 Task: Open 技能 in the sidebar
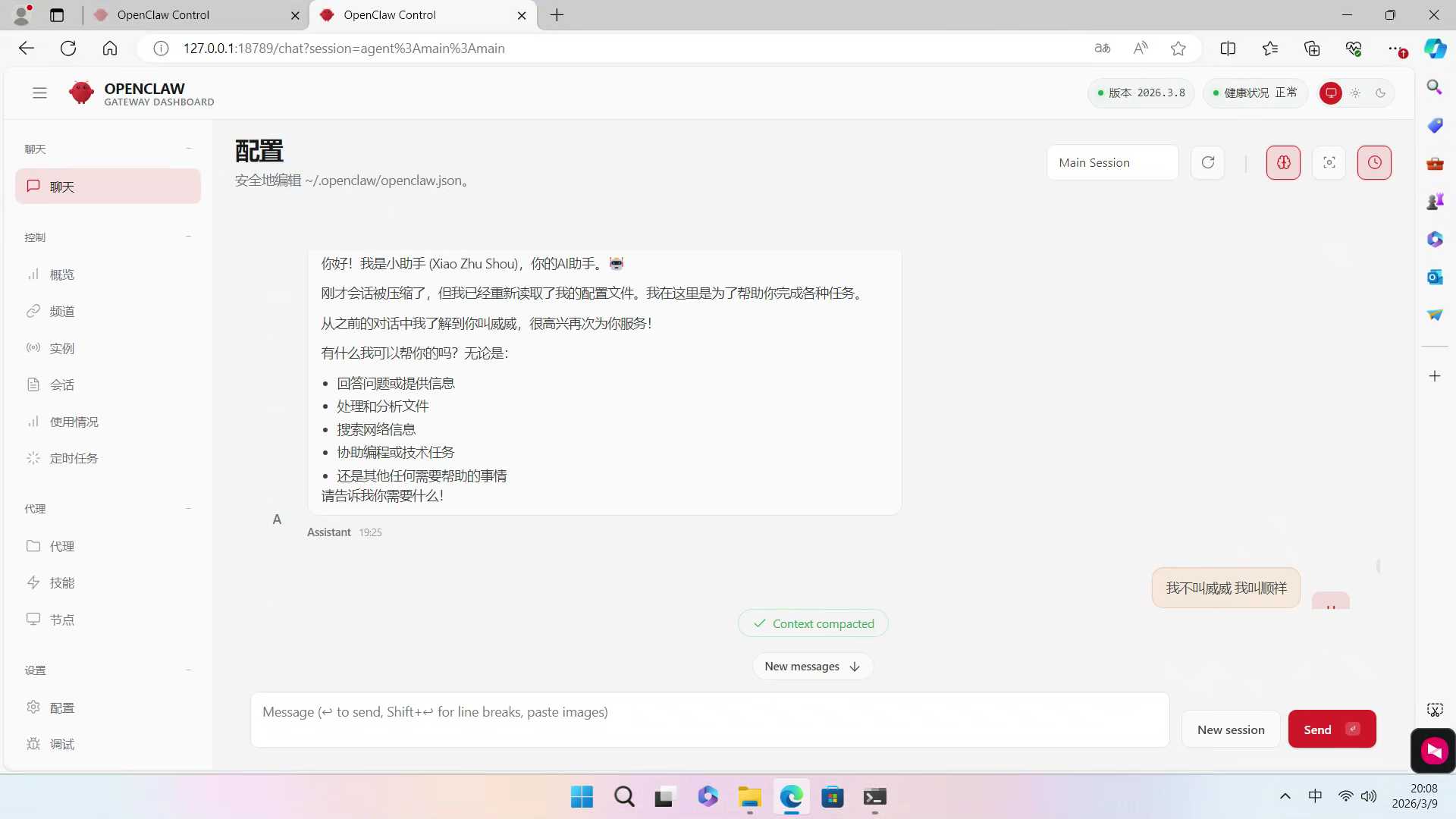61,582
